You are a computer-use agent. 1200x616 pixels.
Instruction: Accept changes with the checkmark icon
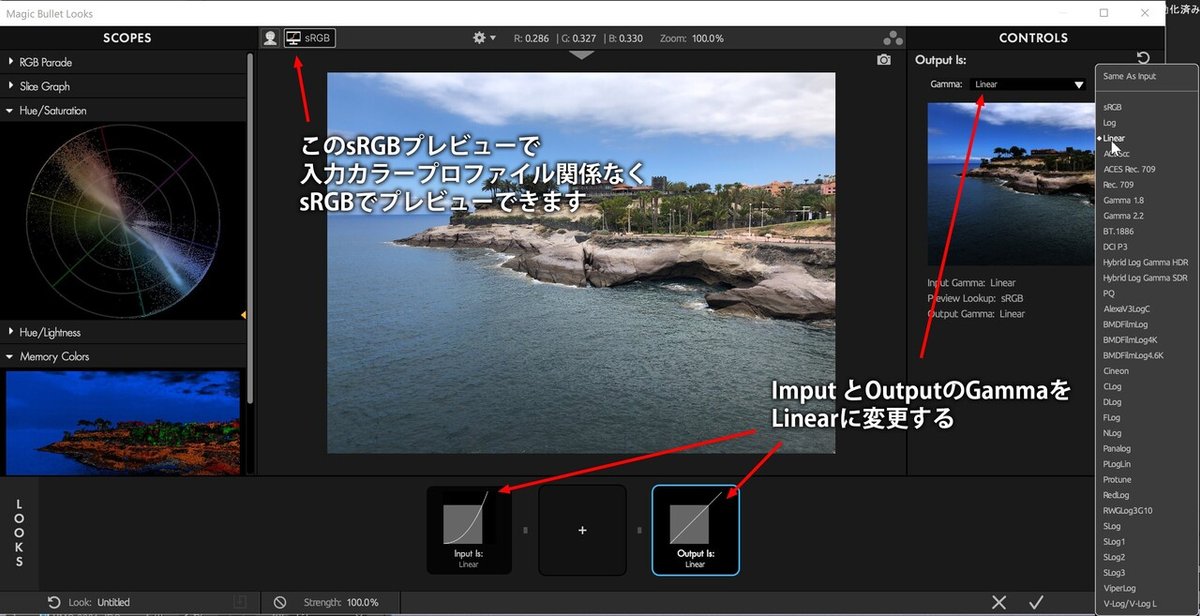pos(1036,602)
